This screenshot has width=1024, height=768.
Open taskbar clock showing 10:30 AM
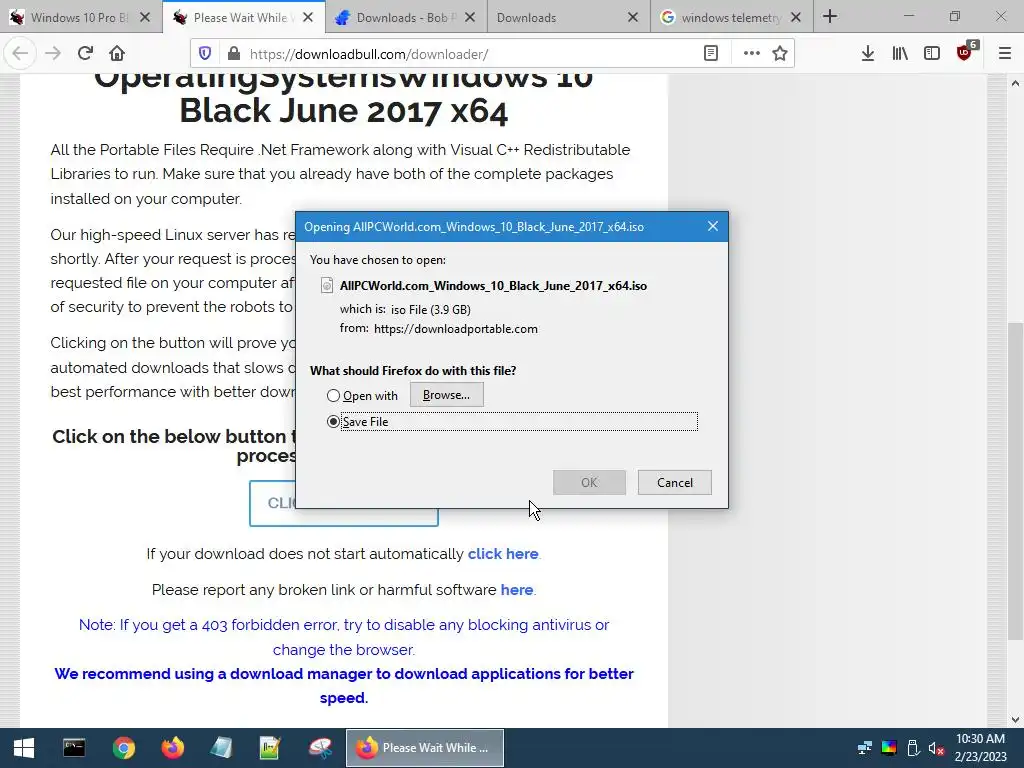point(980,748)
